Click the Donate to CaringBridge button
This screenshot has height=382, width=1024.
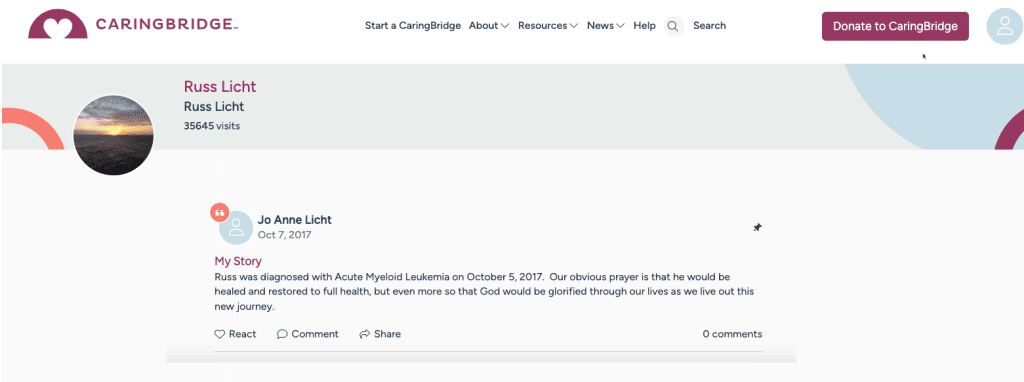pos(895,26)
